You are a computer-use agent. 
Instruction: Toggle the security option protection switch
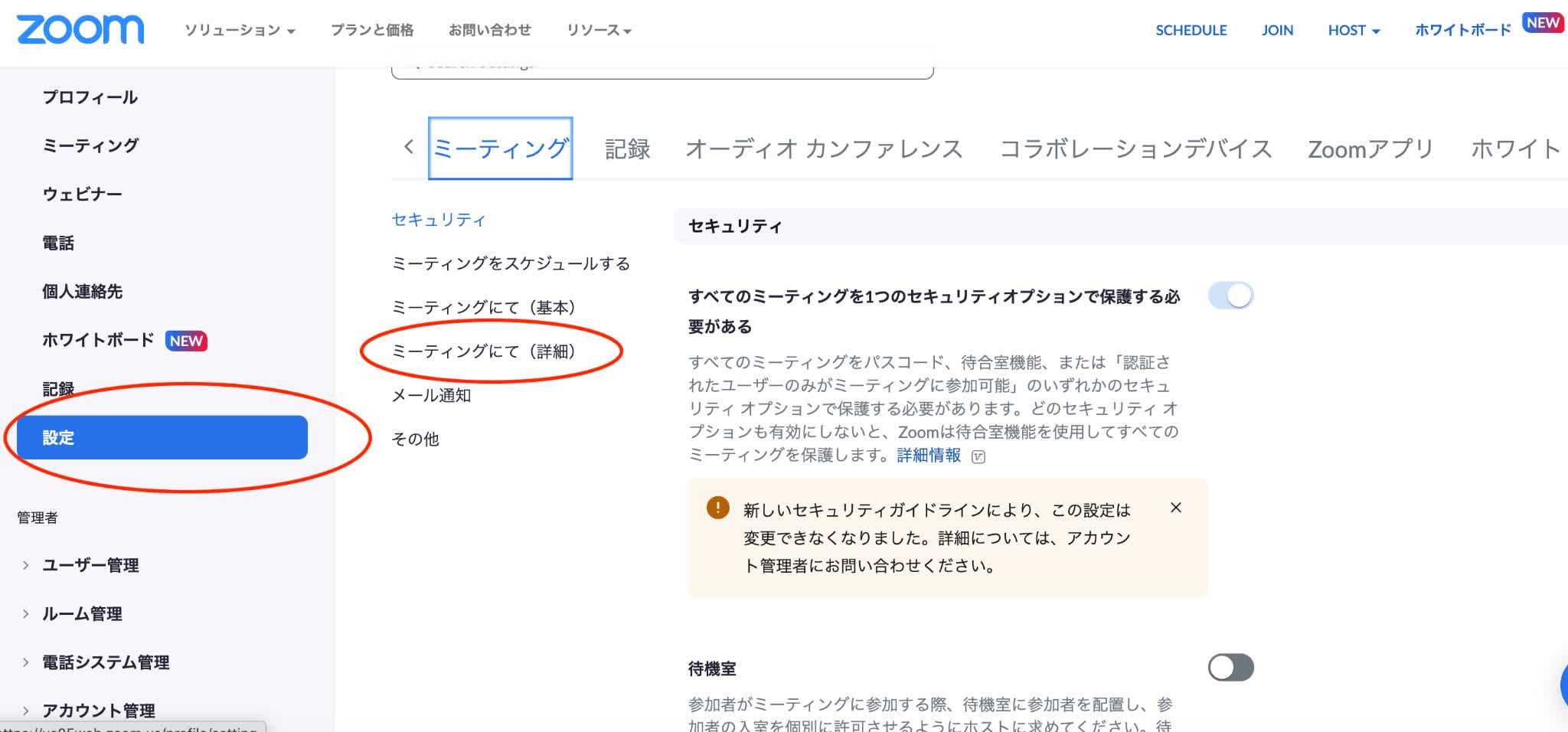coord(1230,296)
